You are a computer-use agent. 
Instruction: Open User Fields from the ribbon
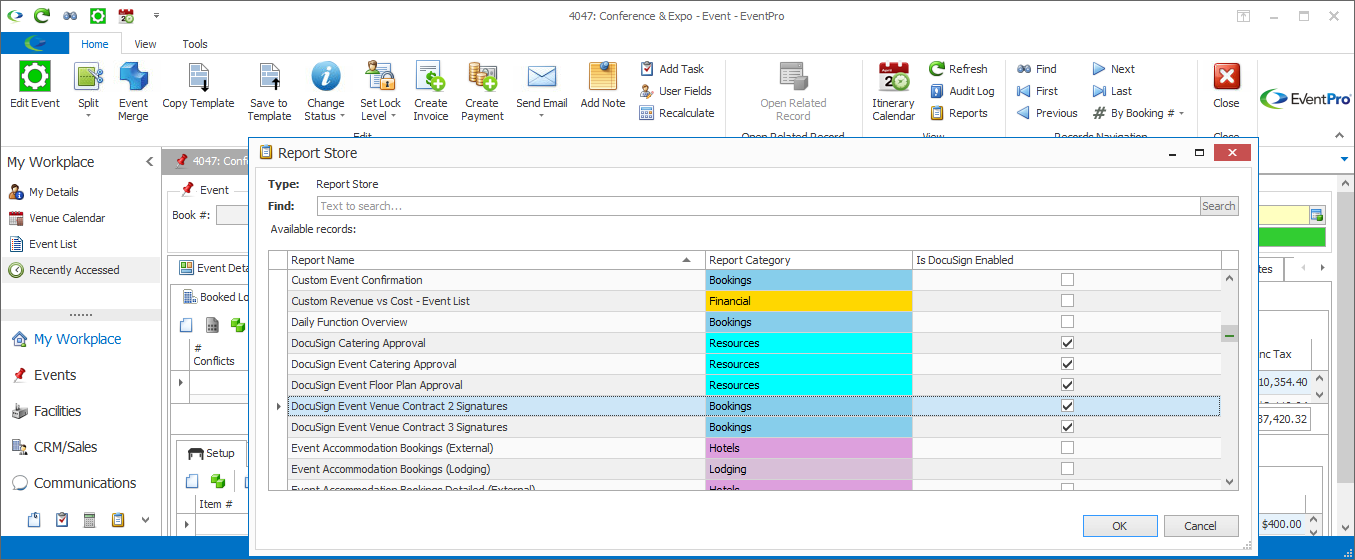click(675, 91)
